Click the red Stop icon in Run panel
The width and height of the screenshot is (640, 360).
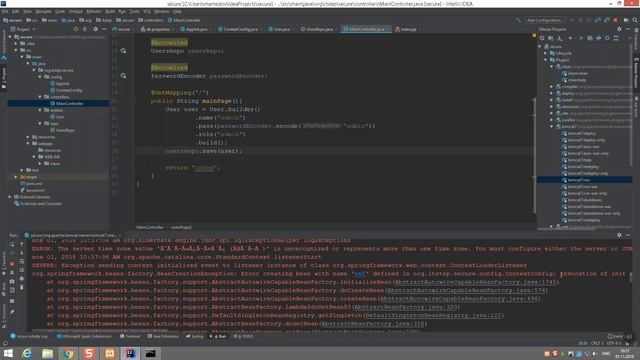12,263
